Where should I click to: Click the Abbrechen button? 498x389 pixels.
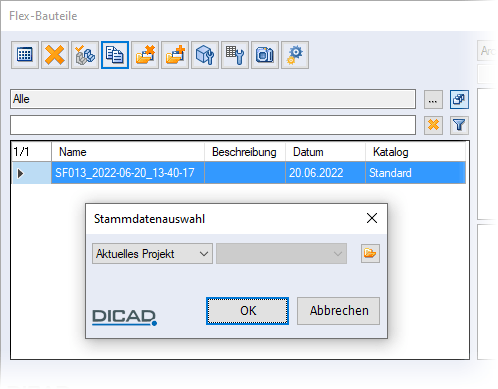pyautogui.click(x=338, y=311)
